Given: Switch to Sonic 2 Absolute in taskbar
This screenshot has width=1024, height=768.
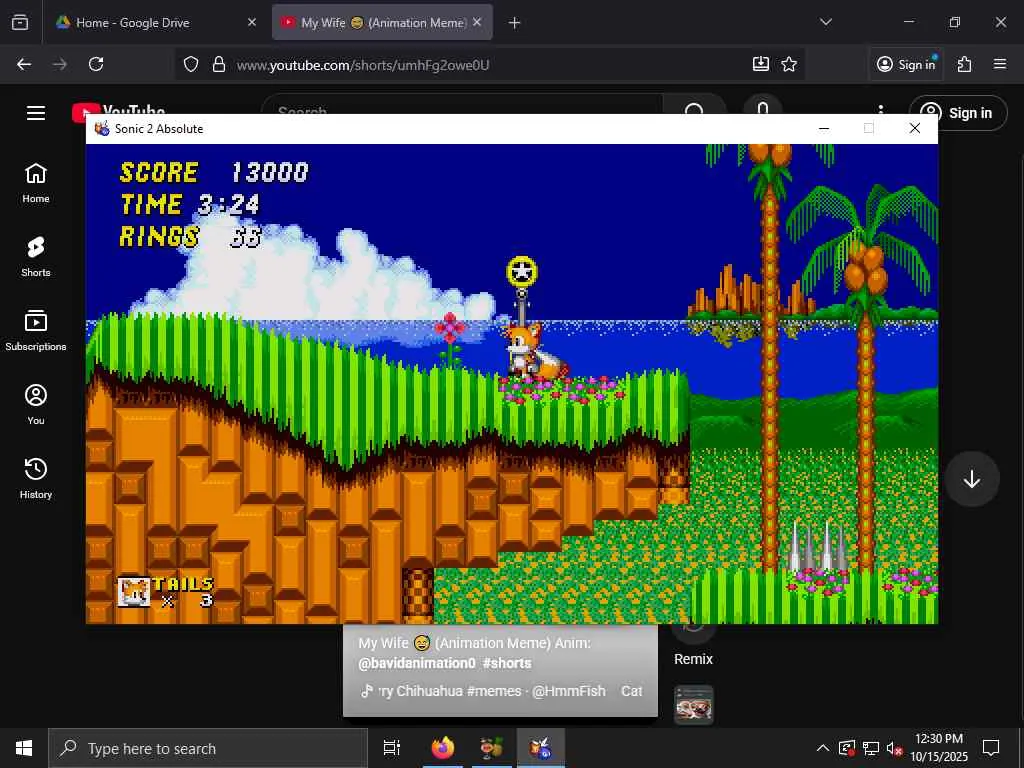Looking at the screenshot, I should click(541, 748).
